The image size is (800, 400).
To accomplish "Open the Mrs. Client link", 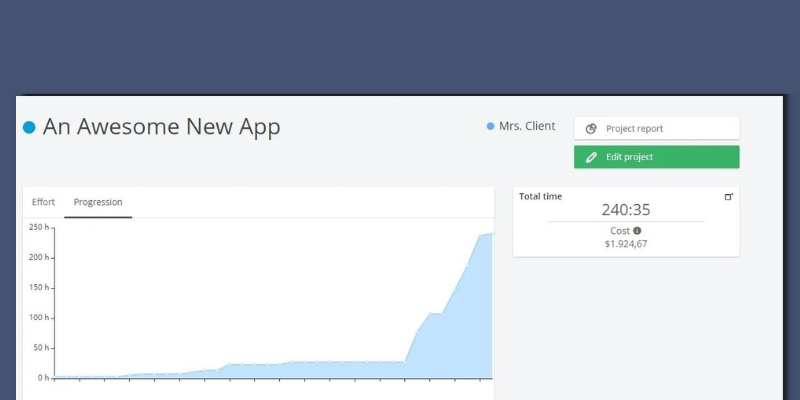I will click(527, 126).
